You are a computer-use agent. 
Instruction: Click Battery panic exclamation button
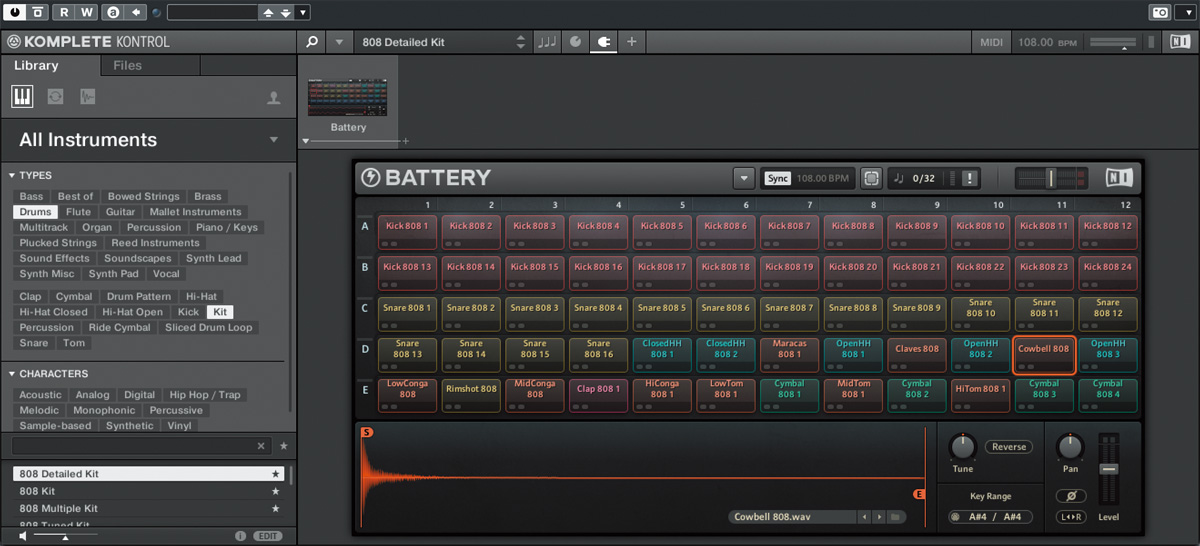pos(970,178)
